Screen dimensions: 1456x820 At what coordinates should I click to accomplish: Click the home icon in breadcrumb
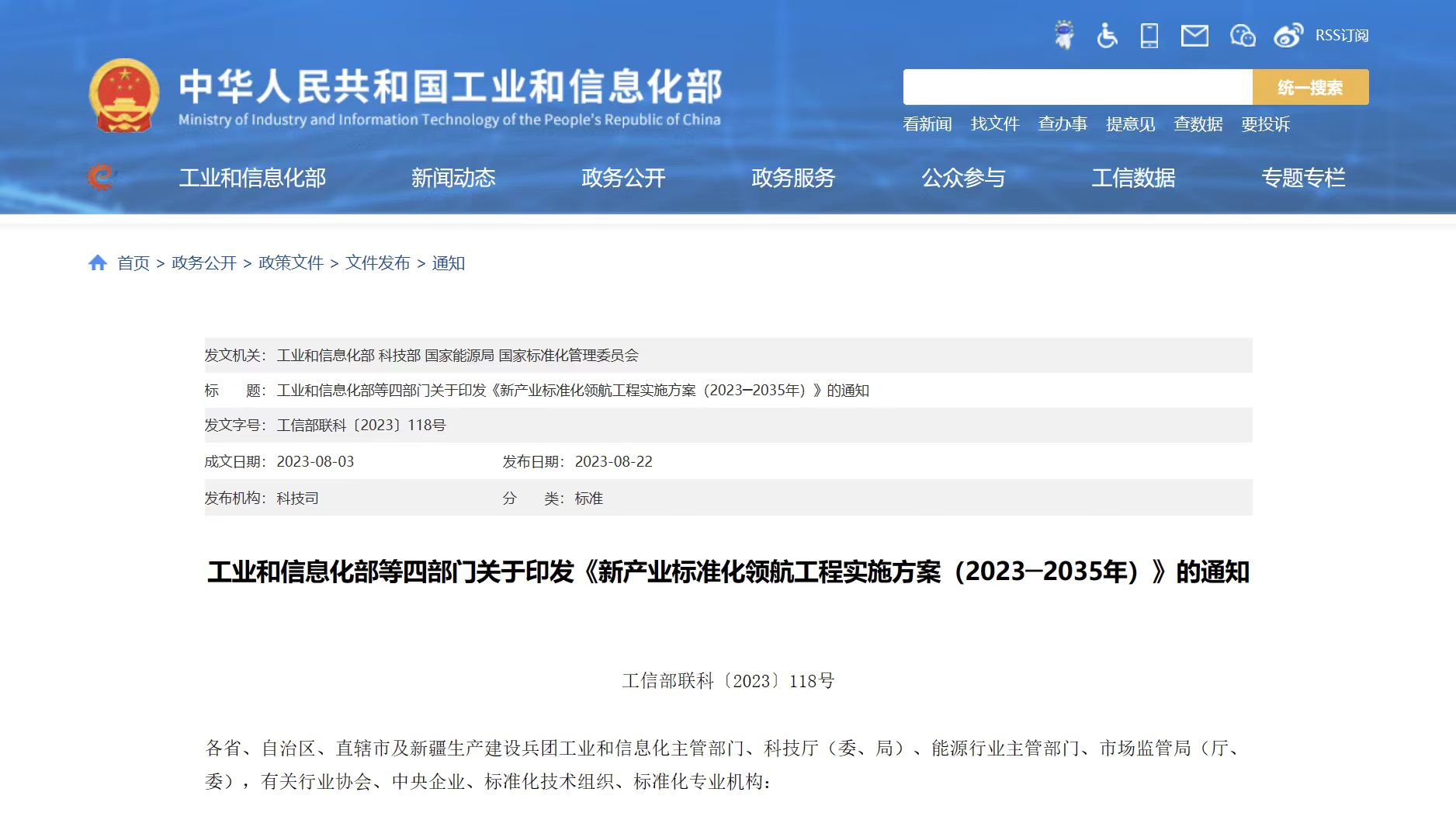[98, 262]
